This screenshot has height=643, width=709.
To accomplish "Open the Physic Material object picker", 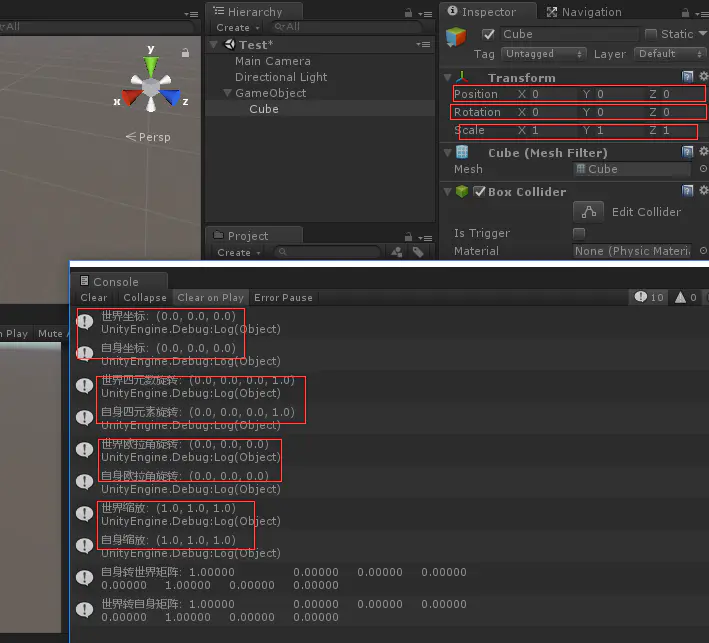I will tap(703, 251).
